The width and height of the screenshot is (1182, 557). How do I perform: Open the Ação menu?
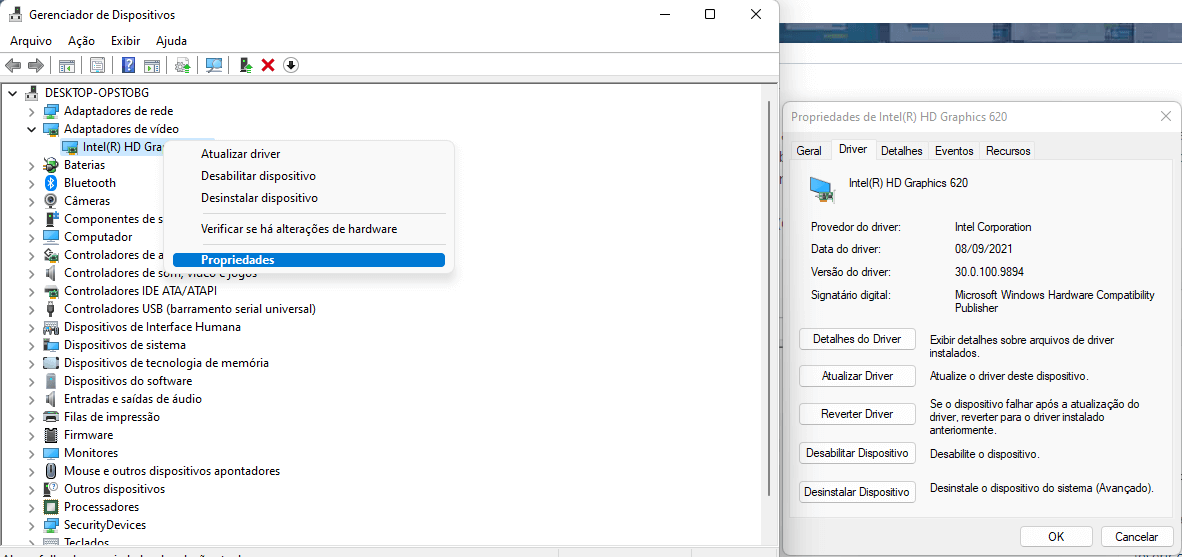81,41
